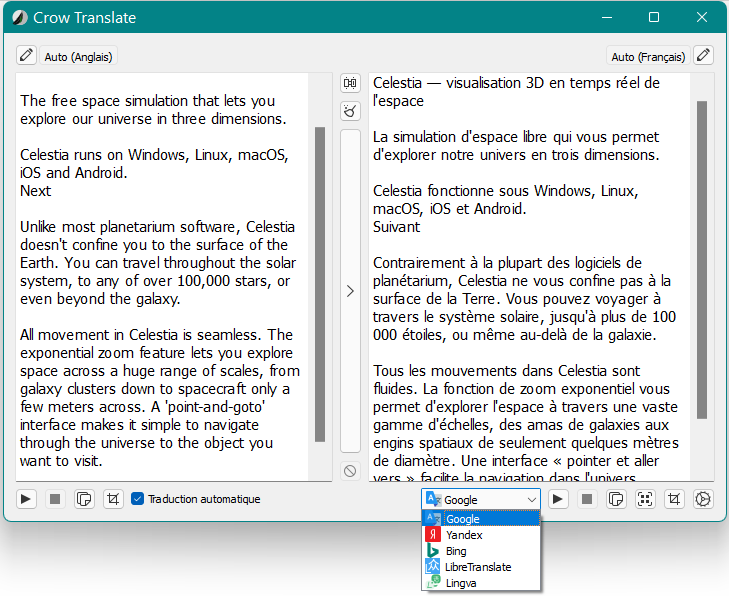Minimize the Crow Translate window
The height and width of the screenshot is (596, 729).
click(606, 17)
